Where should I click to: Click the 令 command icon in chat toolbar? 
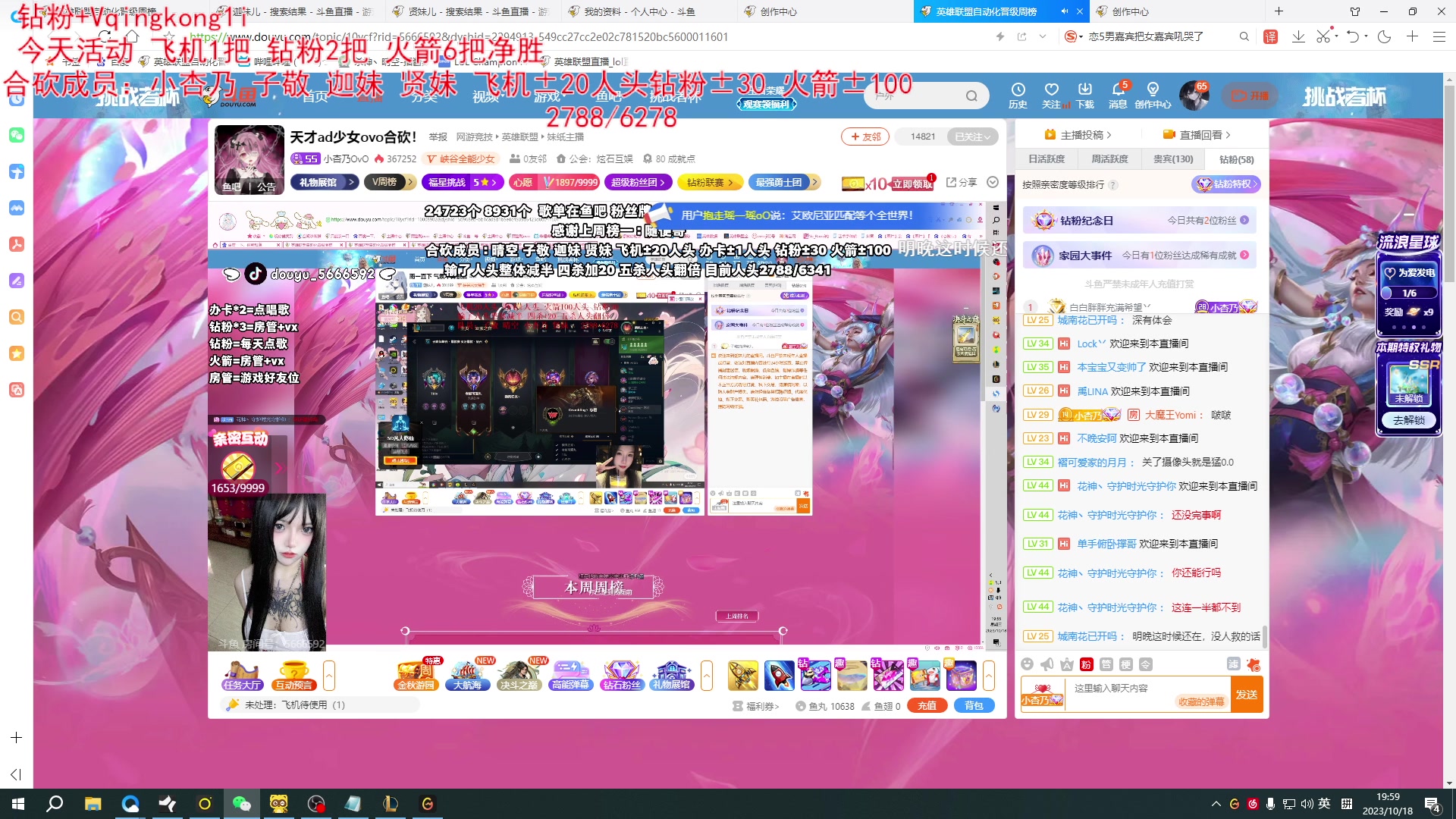coord(1146,664)
